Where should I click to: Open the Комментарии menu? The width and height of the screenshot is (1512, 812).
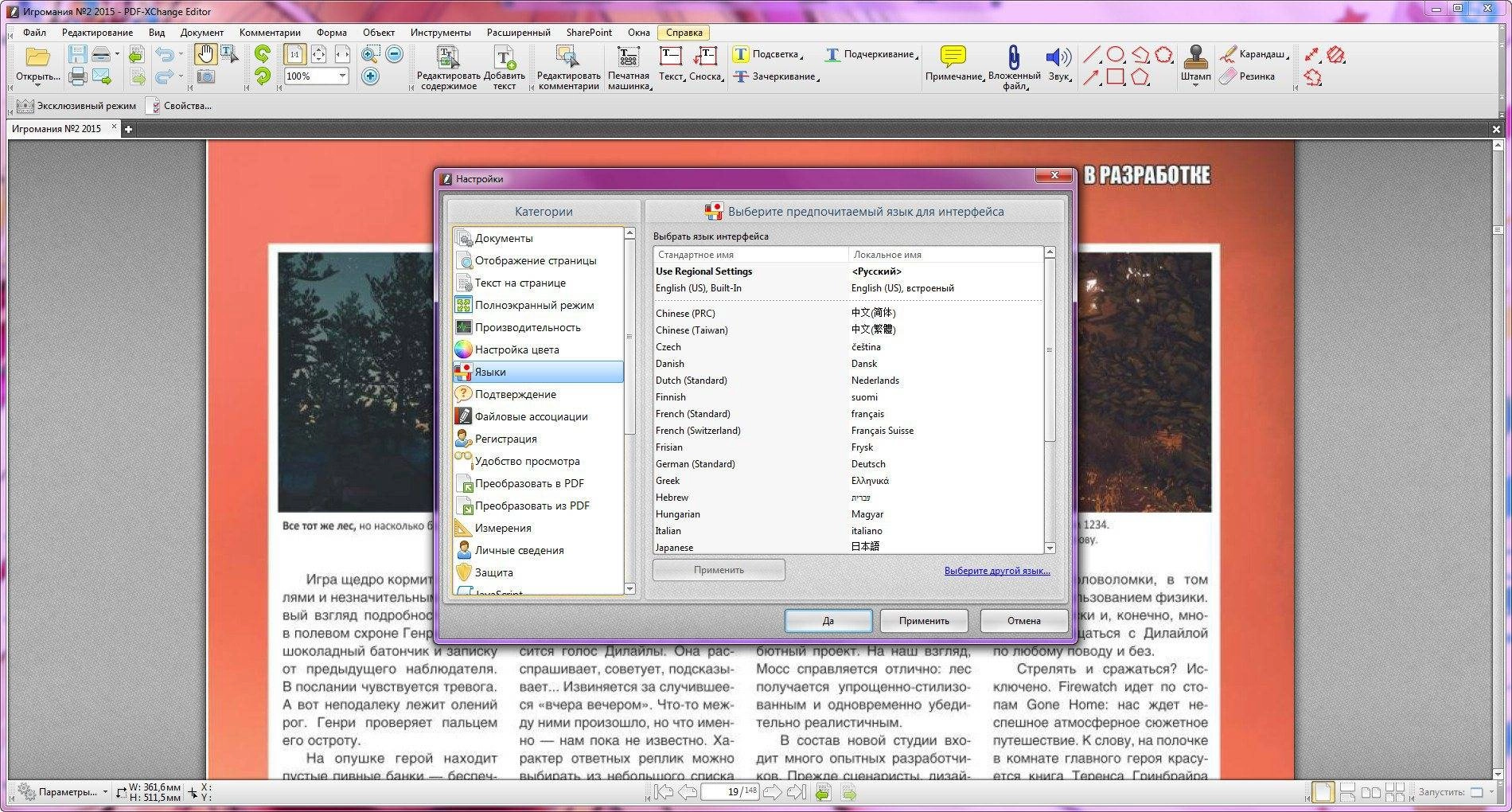click(270, 33)
